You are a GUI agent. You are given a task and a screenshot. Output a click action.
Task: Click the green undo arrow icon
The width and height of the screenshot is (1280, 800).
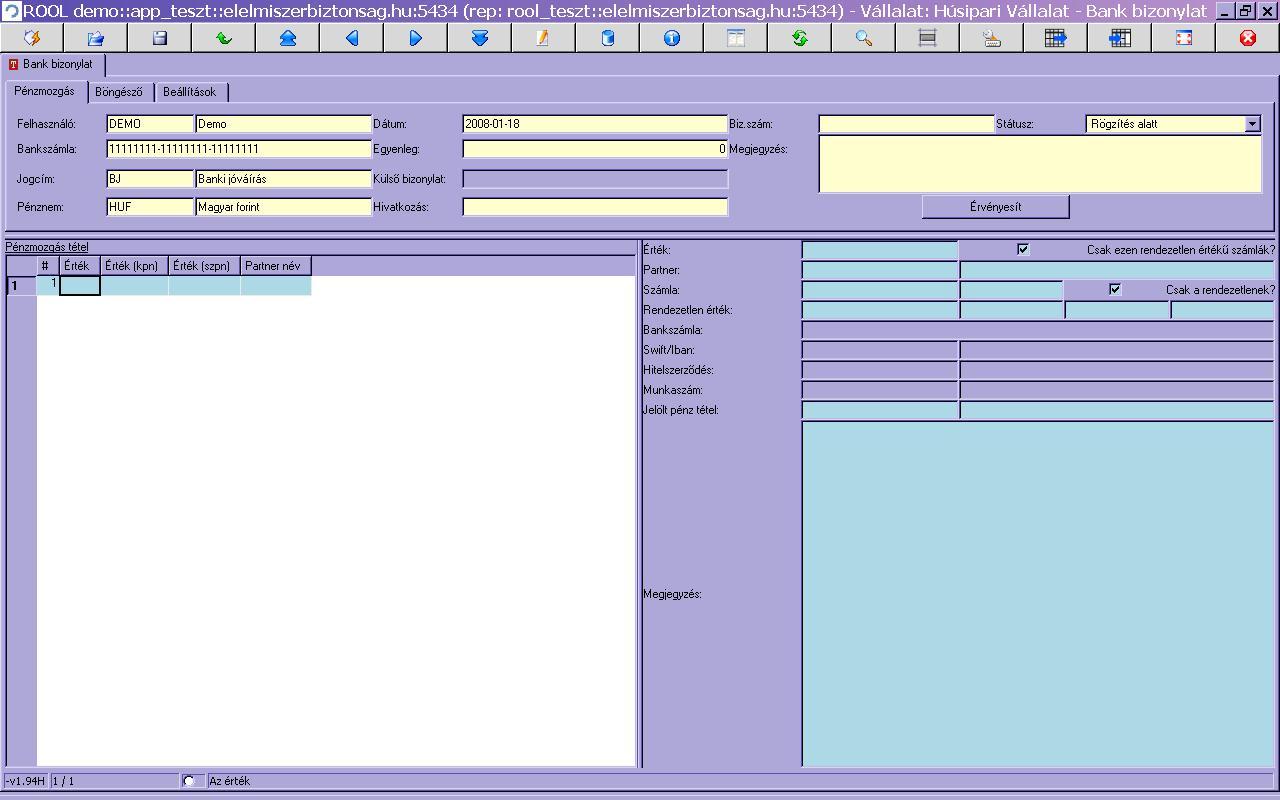[x=224, y=38]
